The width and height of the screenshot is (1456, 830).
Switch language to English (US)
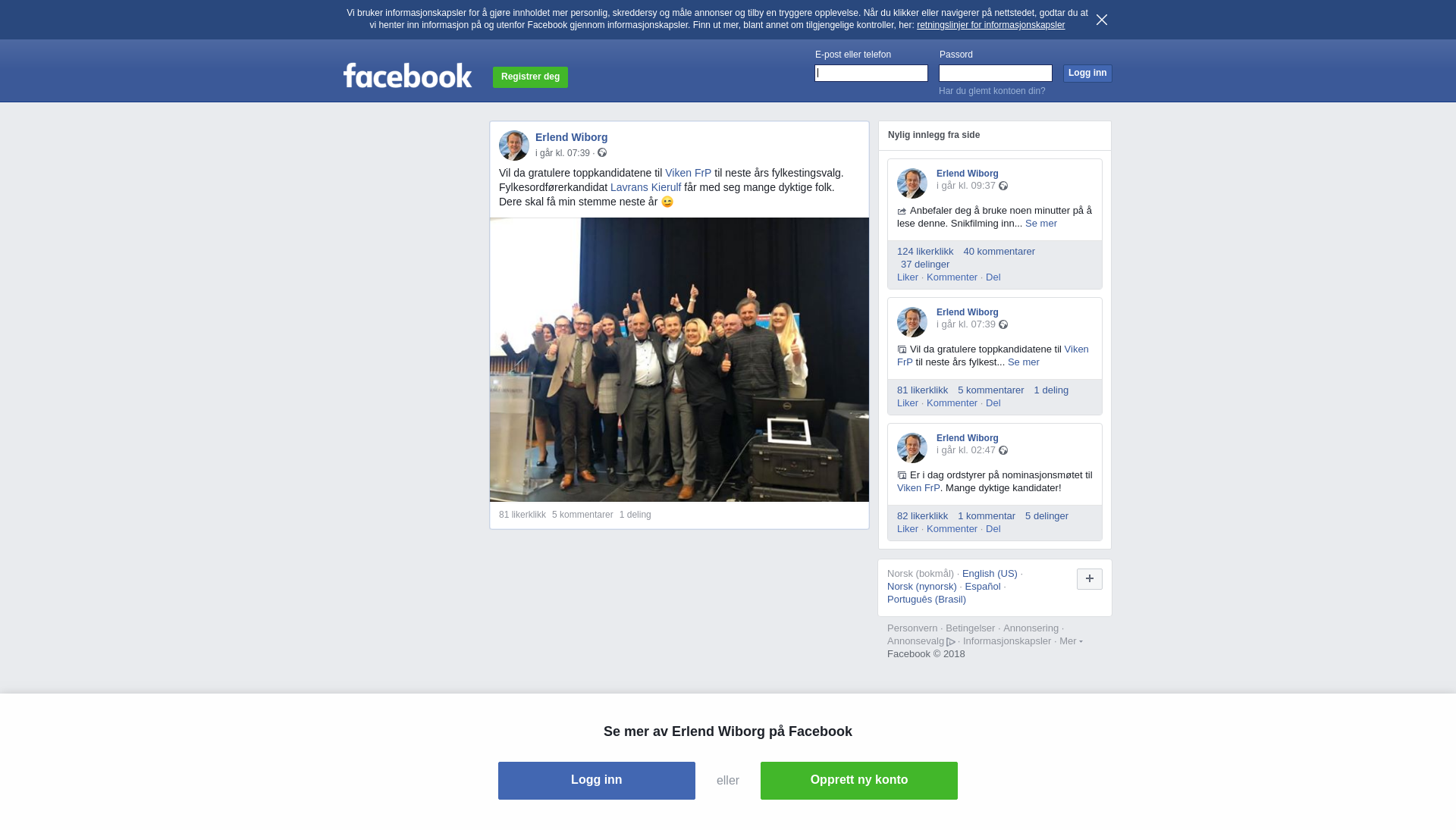tap(990, 574)
